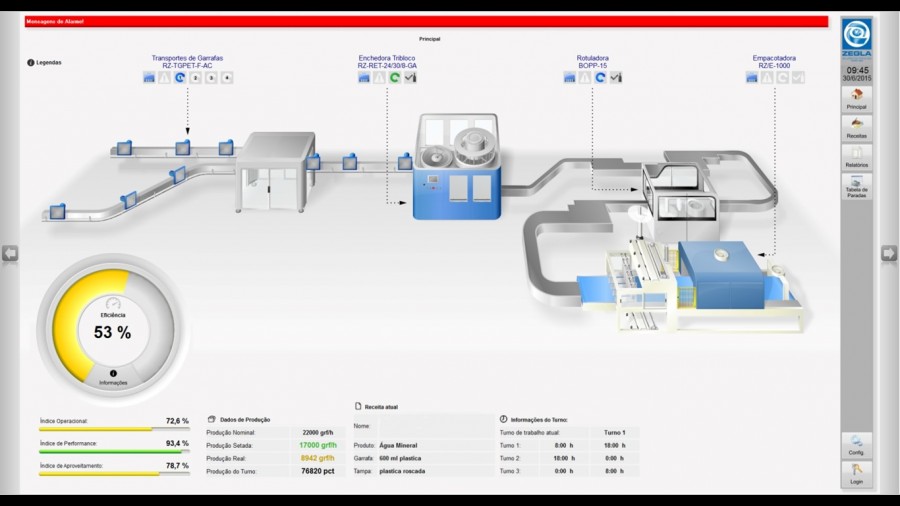This screenshot has height=506, width=900.
Task: Click the Receita atual heading
Action: point(381,407)
